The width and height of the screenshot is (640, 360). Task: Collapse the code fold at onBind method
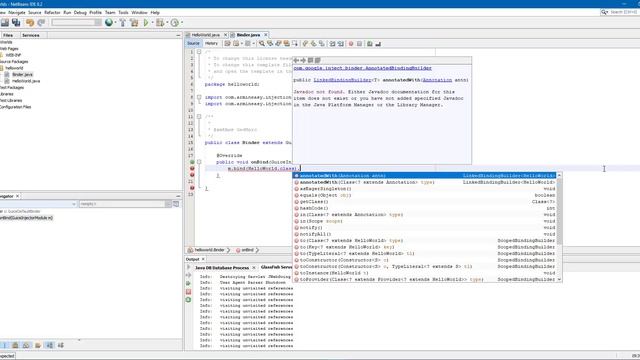199,162
